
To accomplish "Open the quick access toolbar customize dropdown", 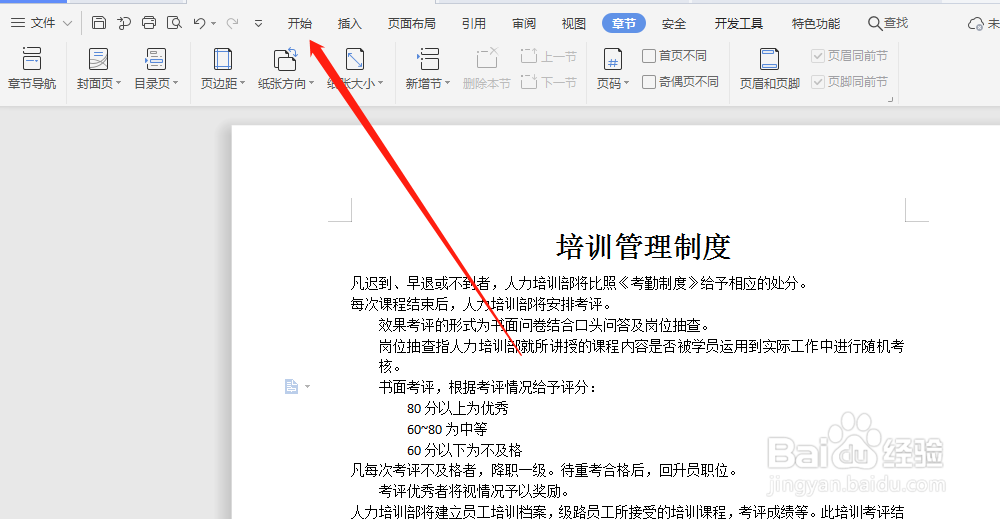I will click(x=258, y=24).
